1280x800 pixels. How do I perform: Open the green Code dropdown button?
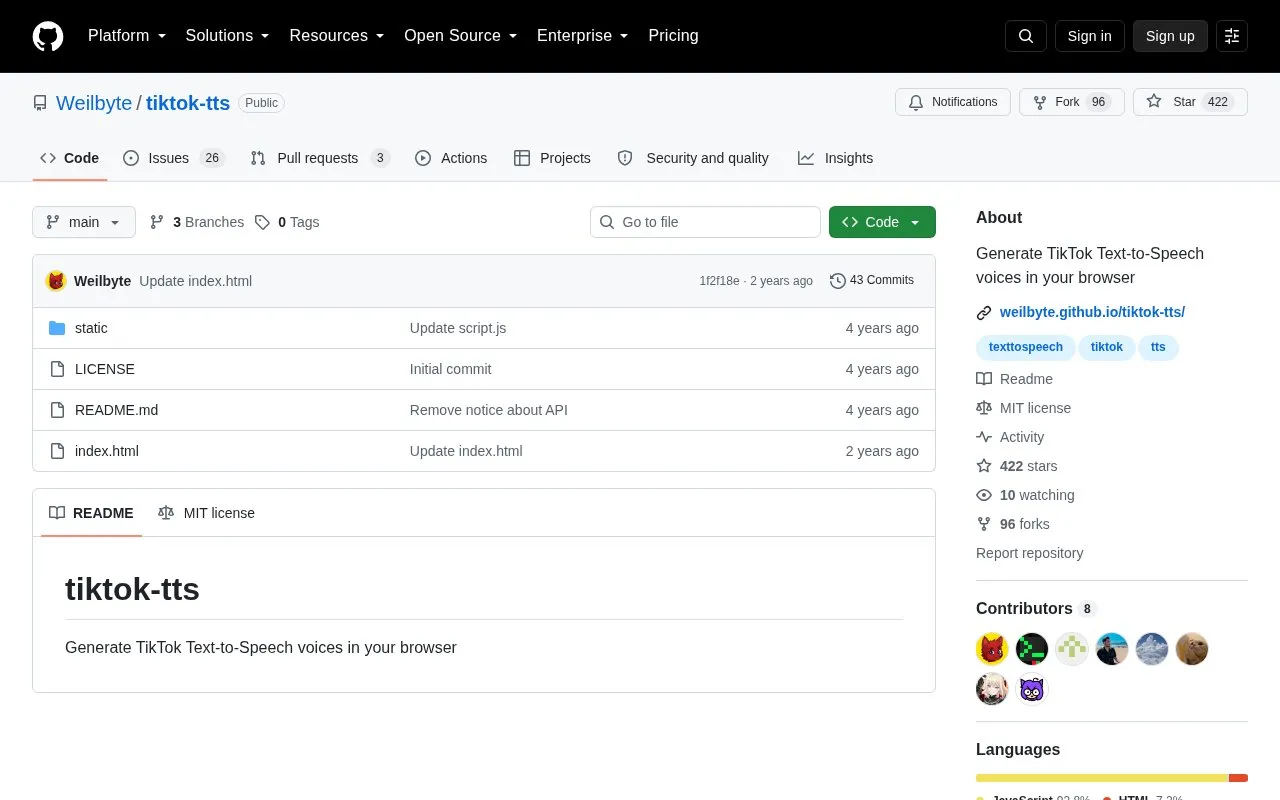tap(882, 222)
